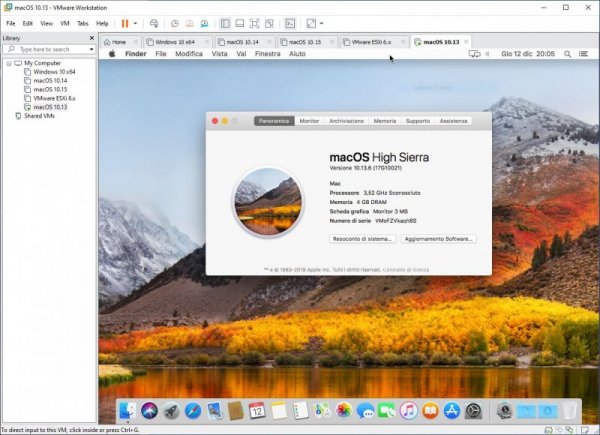Send Ctrl+Alt+Del to the VM
600x435 pixels.
click(154, 23)
